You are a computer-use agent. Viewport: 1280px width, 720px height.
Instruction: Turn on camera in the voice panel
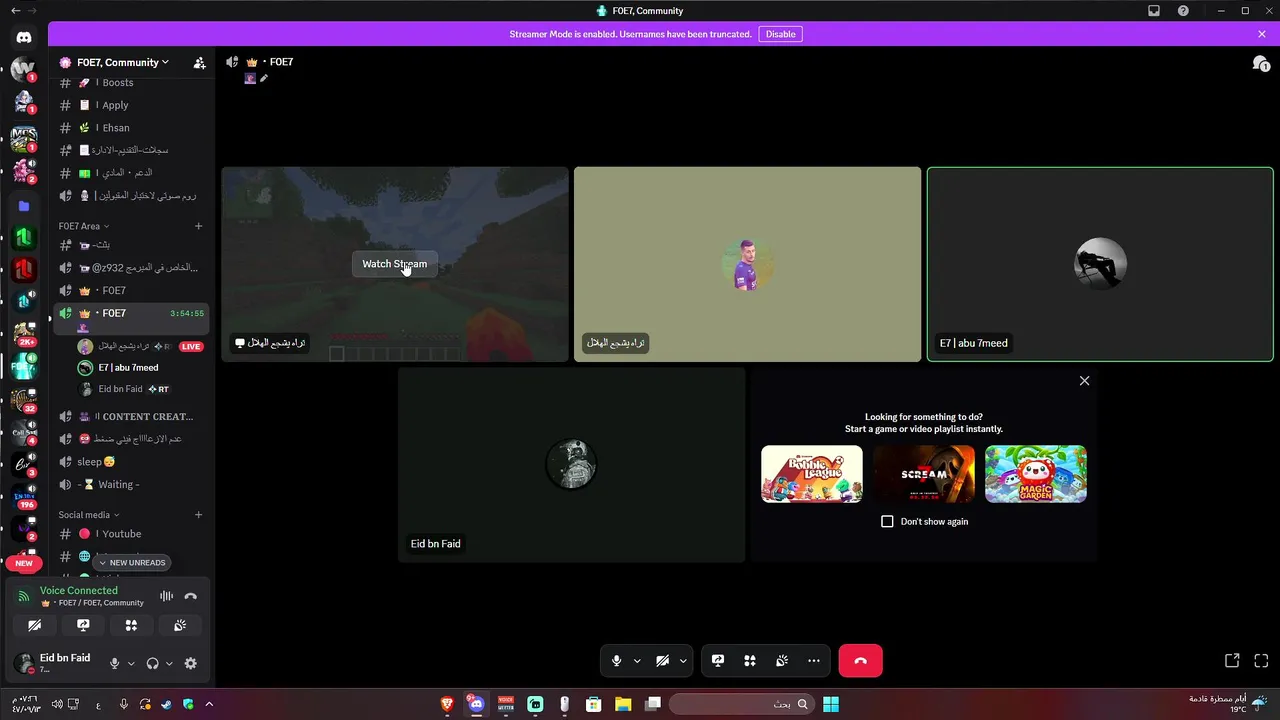pyautogui.click(x=35, y=625)
